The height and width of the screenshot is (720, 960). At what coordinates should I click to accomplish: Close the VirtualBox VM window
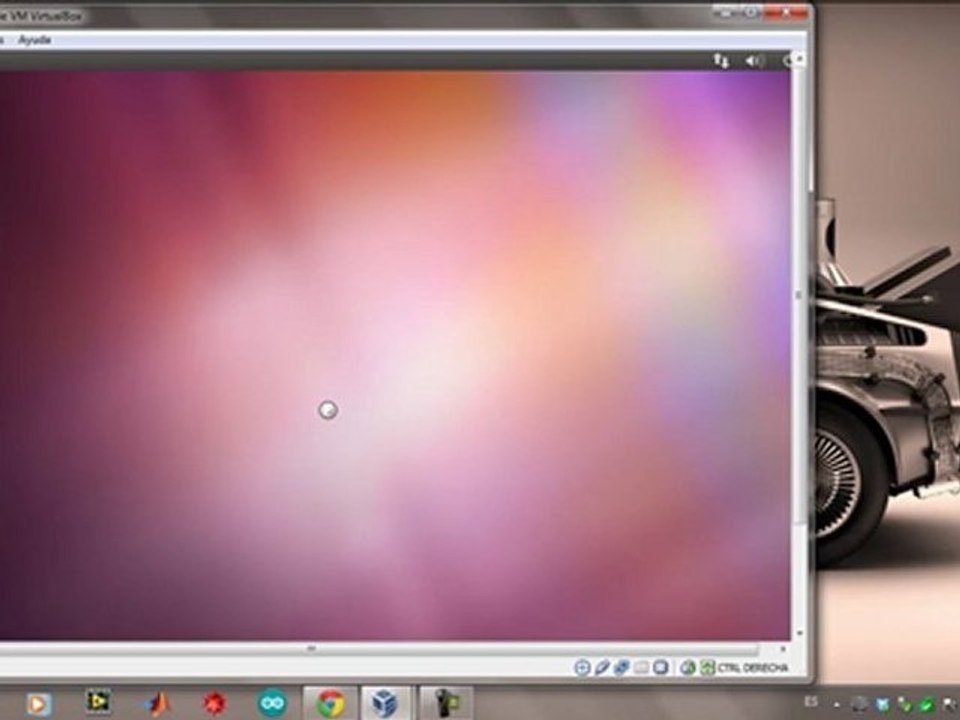pos(787,12)
